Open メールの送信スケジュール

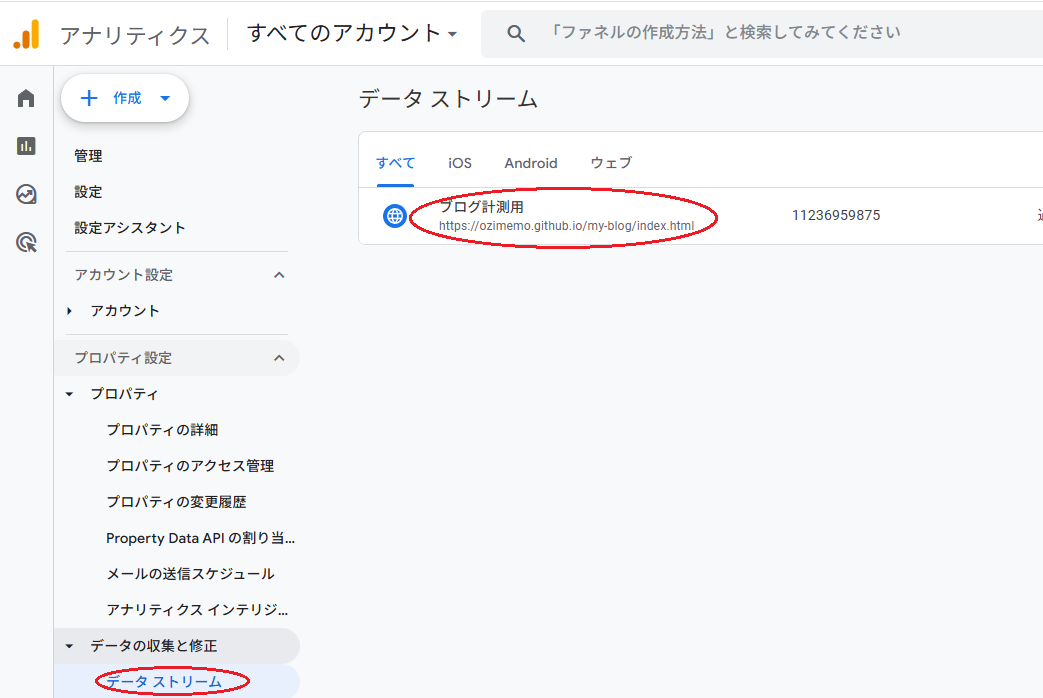click(190, 574)
